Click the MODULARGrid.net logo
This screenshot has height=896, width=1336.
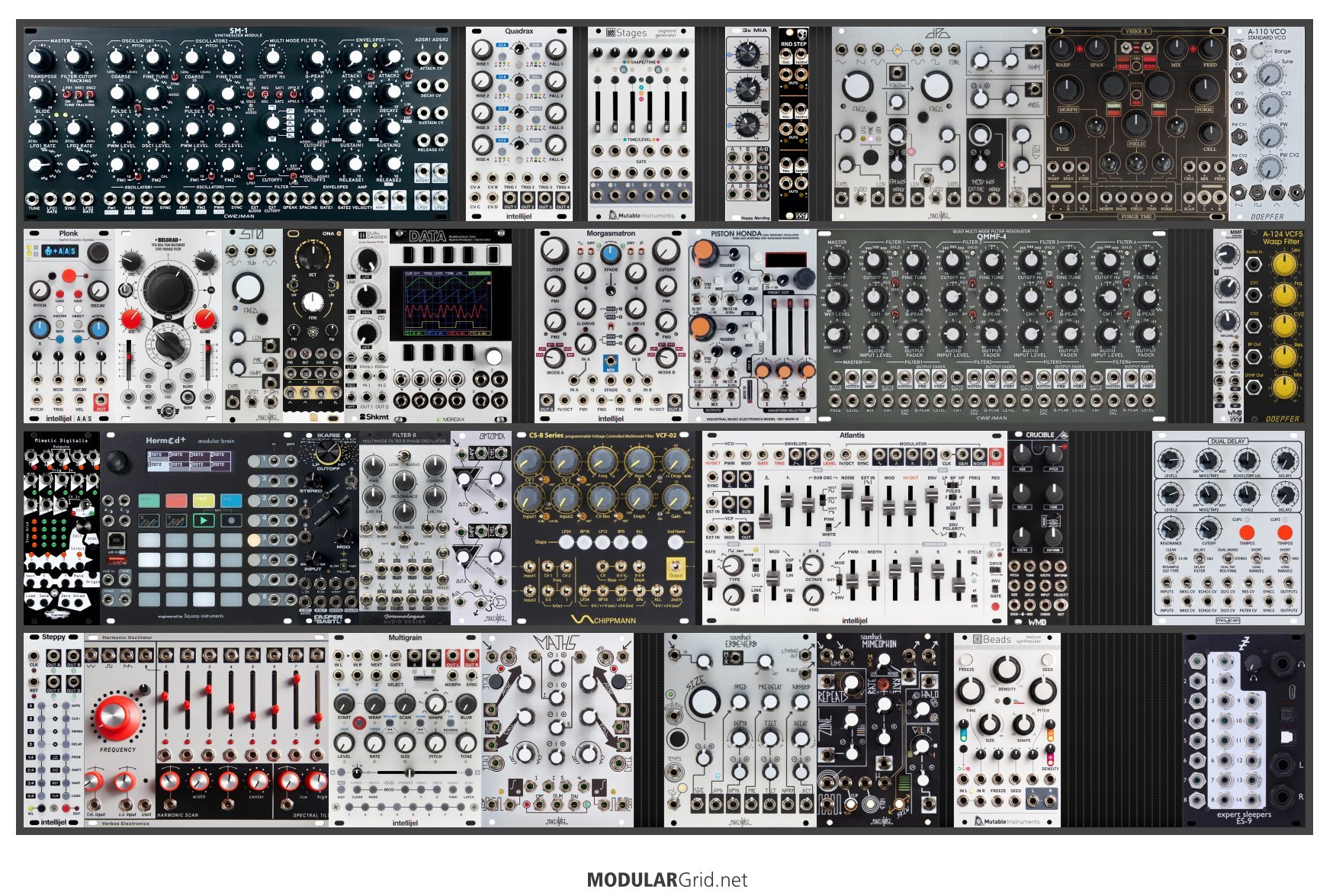(x=667, y=880)
